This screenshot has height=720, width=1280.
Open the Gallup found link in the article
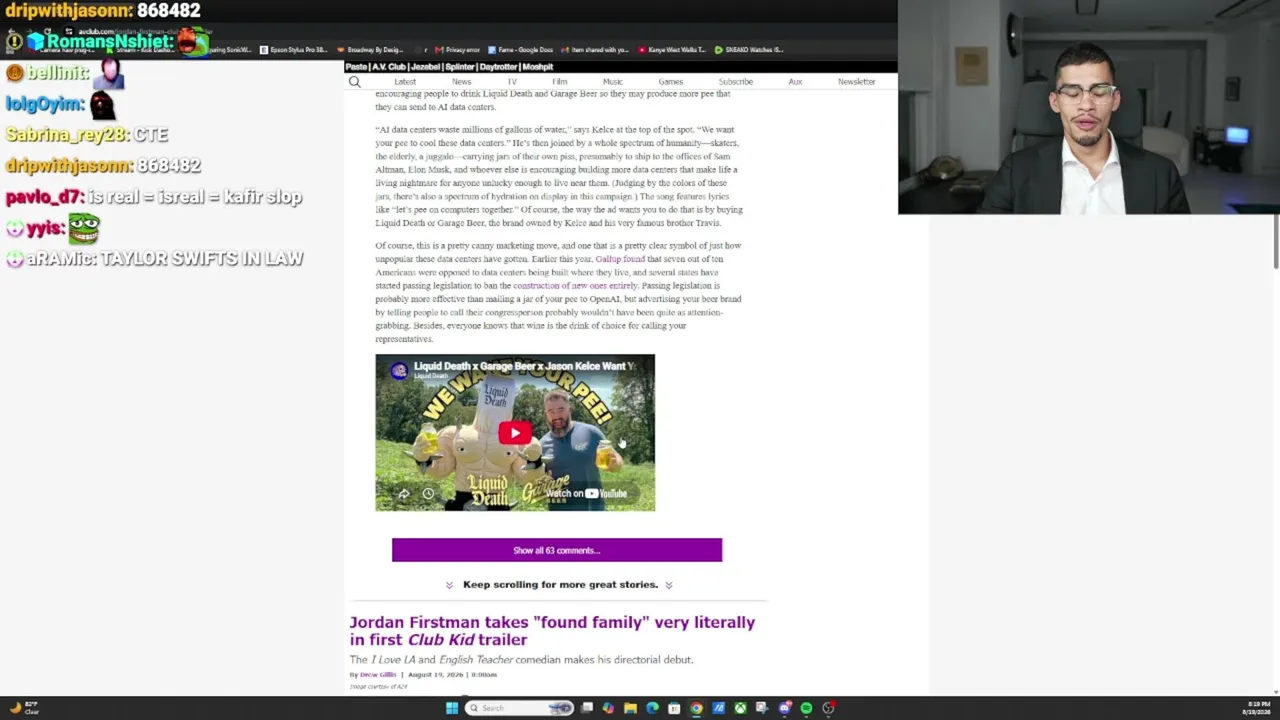[x=620, y=259]
